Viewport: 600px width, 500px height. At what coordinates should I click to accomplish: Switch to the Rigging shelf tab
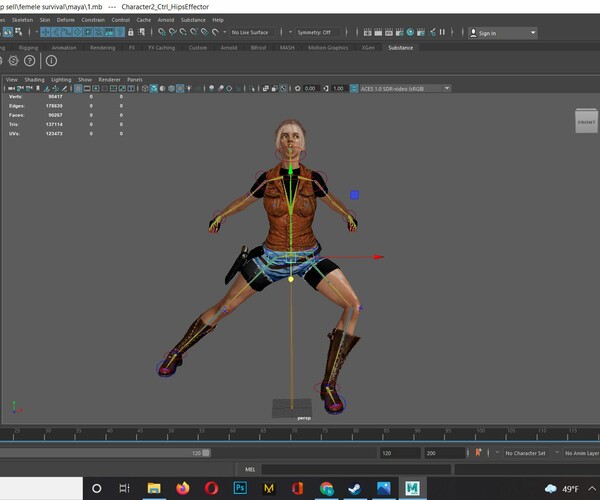pos(28,47)
